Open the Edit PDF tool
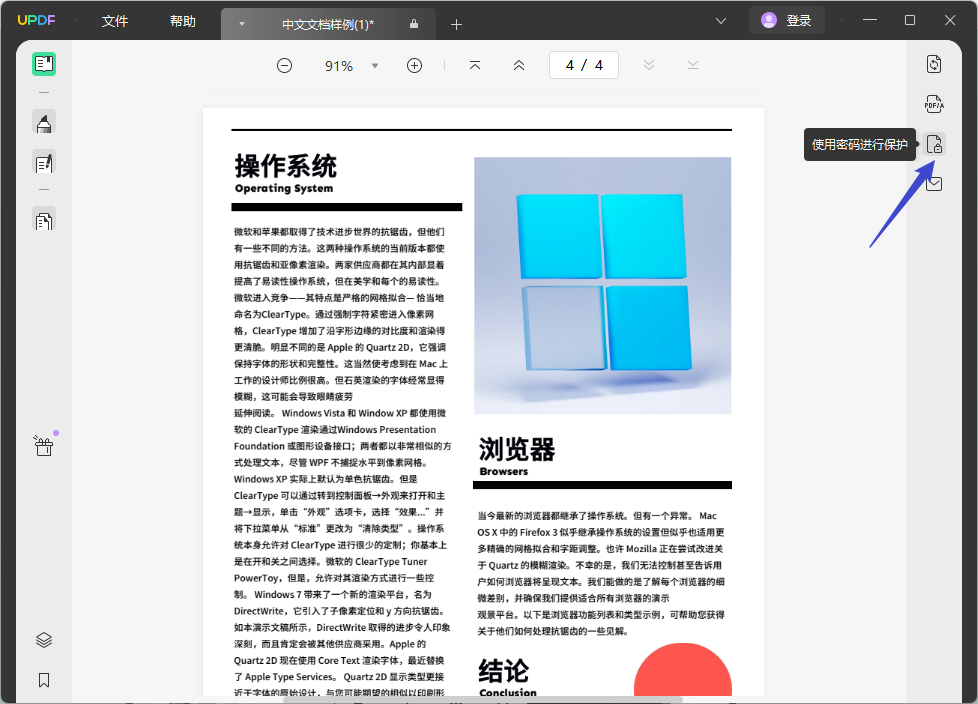The height and width of the screenshot is (704, 978). (x=43, y=163)
